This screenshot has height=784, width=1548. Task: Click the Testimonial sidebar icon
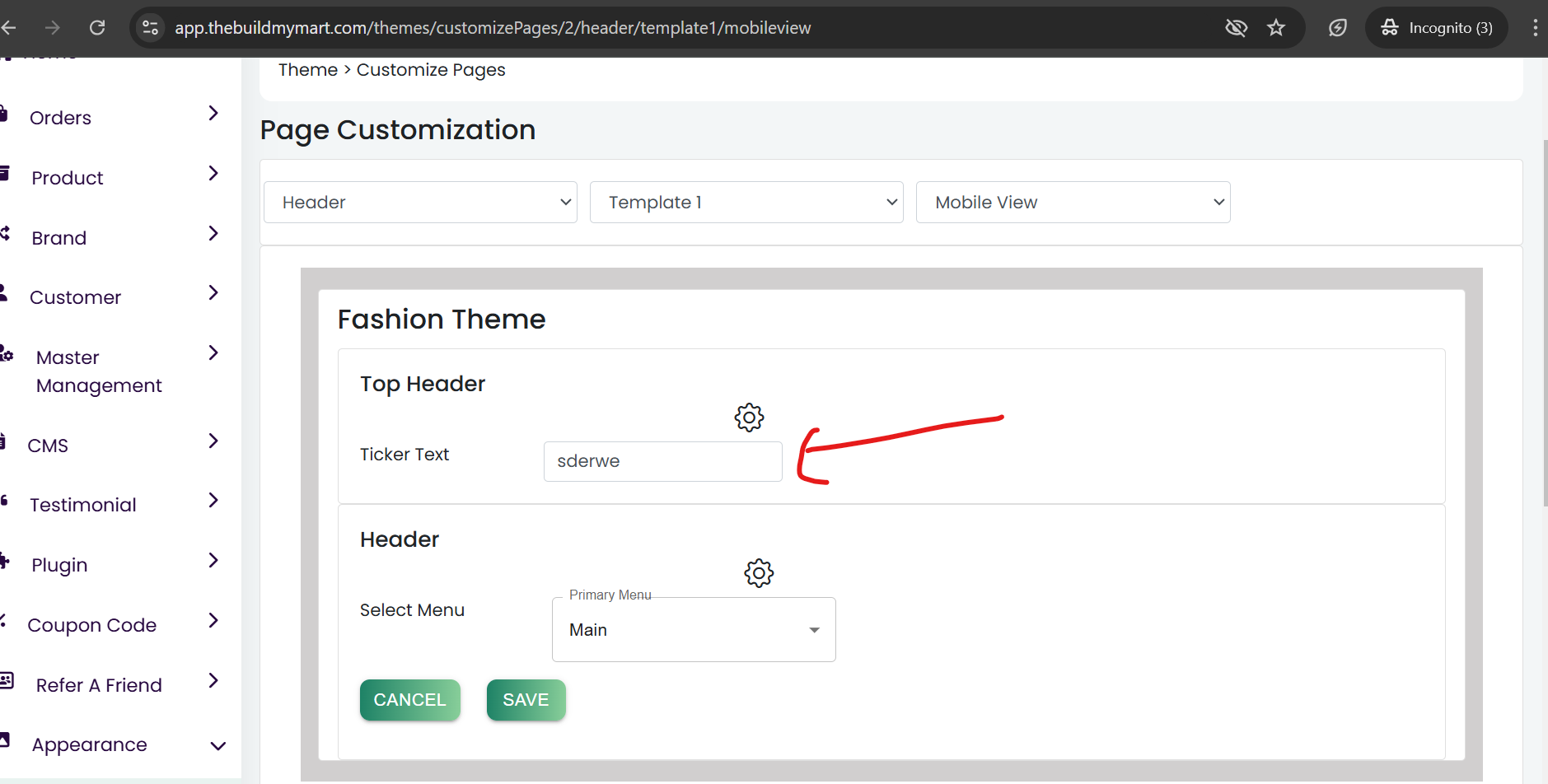tap(4, 501)
